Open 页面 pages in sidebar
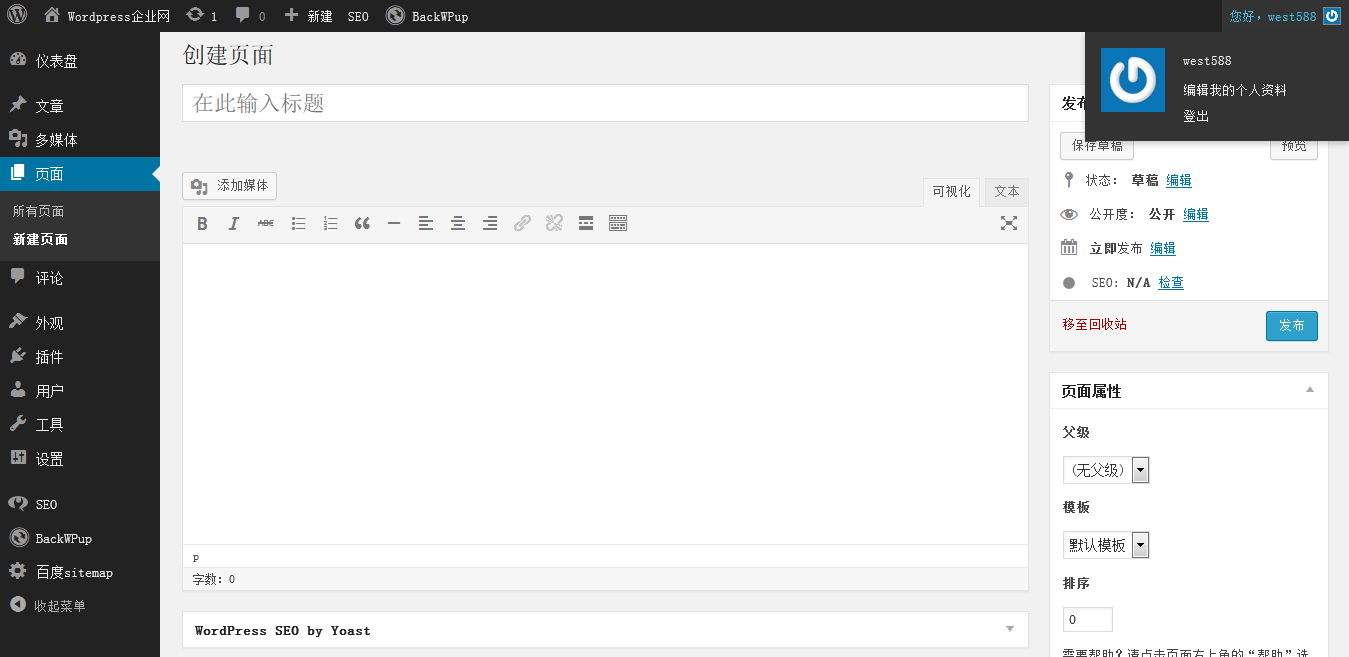This screenshot has height=657, width=1349. pos(80,174)
